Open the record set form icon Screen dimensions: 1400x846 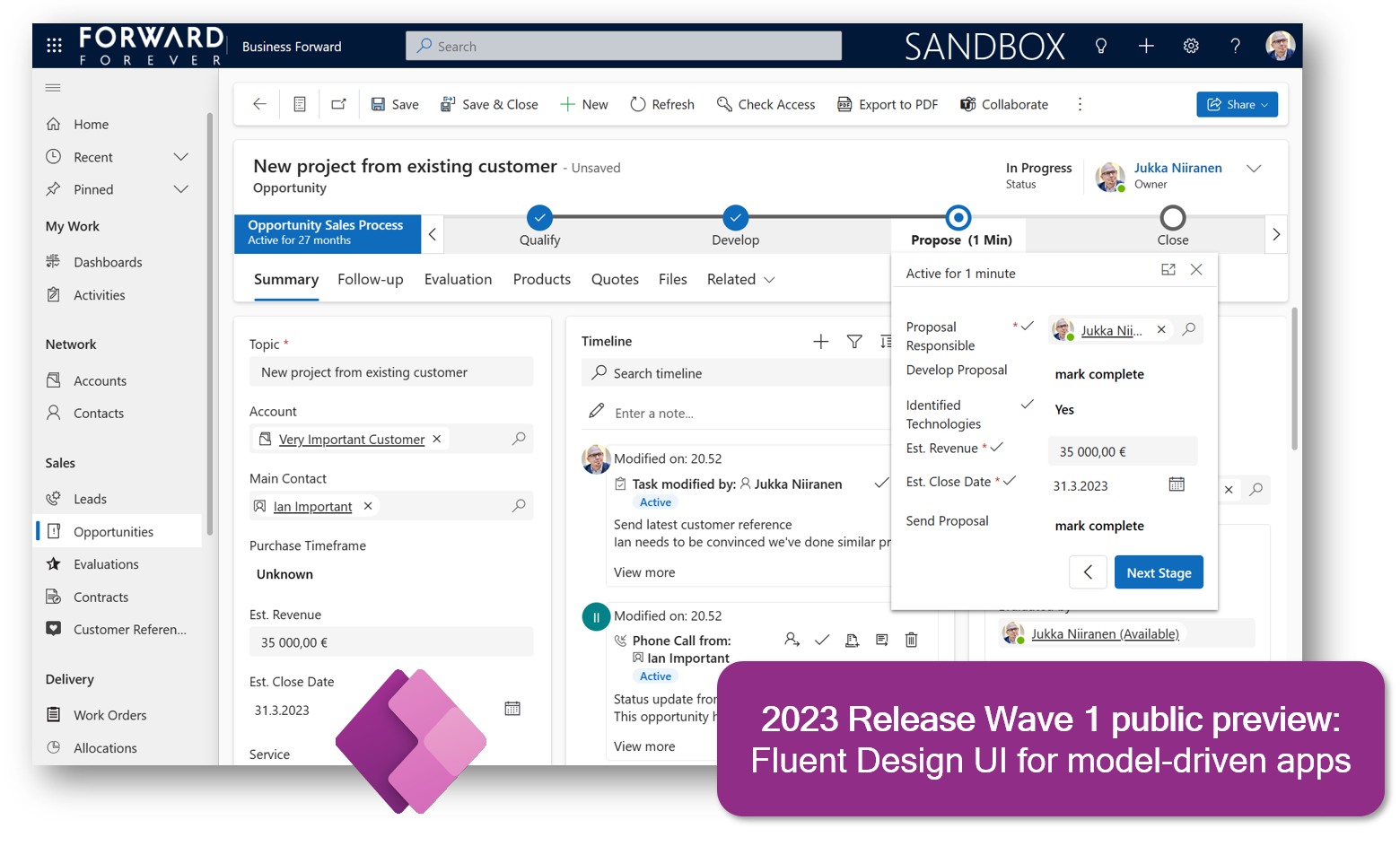300,104
